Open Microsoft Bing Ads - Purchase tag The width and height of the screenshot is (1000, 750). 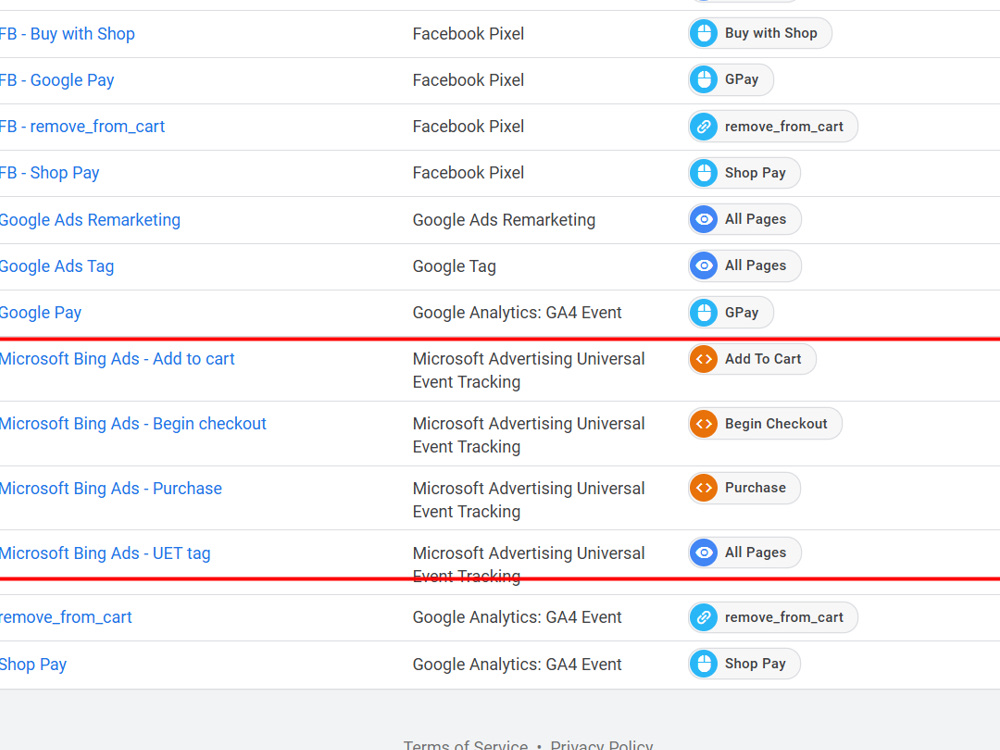pyautogui.click(x=111, y=489)
